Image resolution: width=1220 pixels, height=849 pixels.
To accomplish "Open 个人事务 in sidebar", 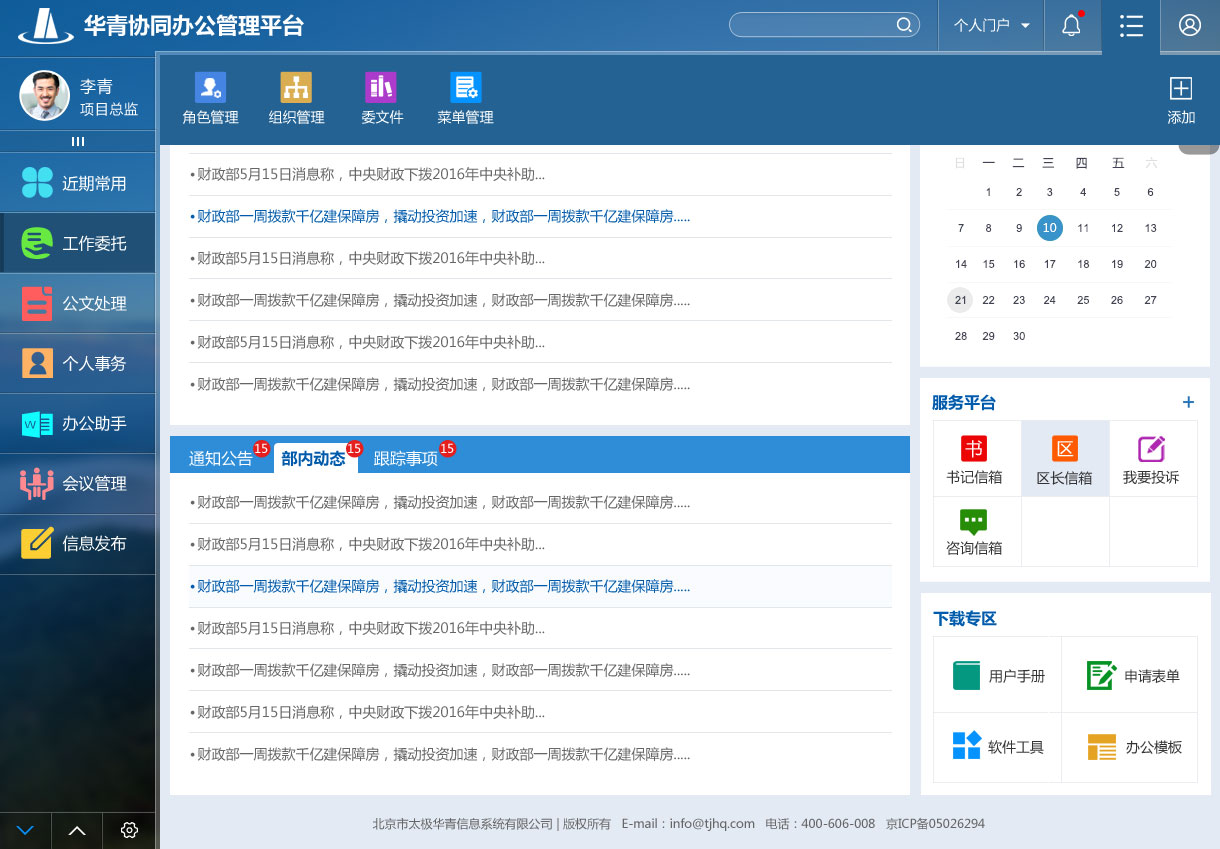I will [x=78, y=363].
